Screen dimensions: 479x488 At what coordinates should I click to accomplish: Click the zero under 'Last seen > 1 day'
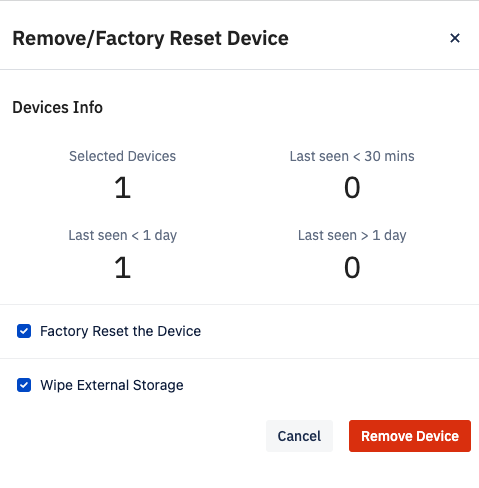[x=352, y=267]
